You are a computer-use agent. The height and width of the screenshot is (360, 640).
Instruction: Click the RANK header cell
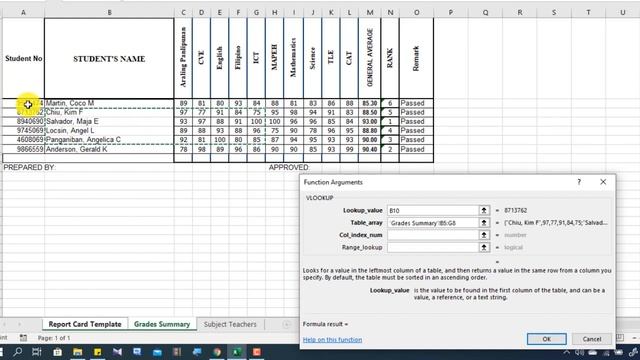pyautogui.click(x=390, y=59)
